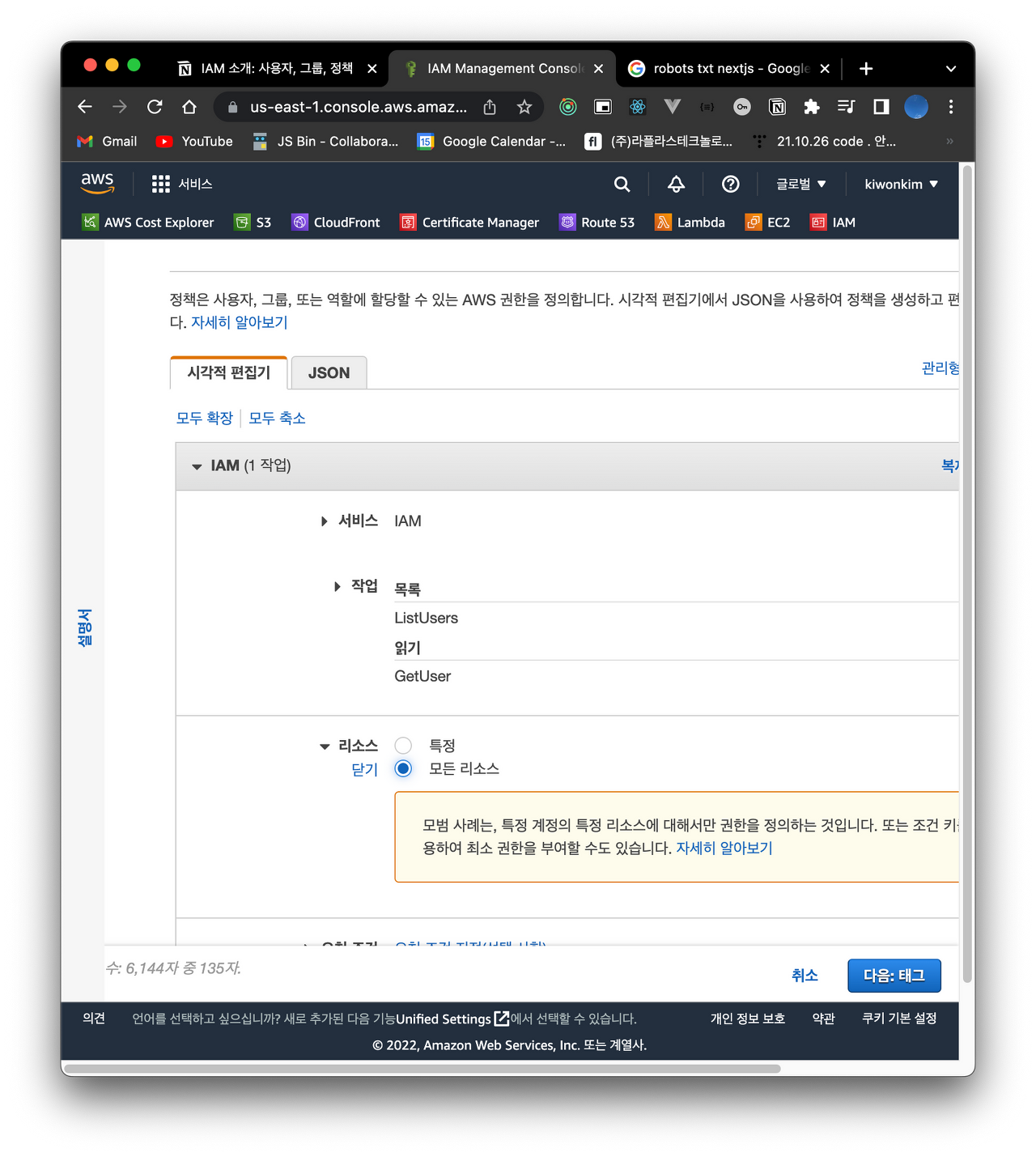
Task: Click the 의견 feedback link
Action: click(94, 1018)
